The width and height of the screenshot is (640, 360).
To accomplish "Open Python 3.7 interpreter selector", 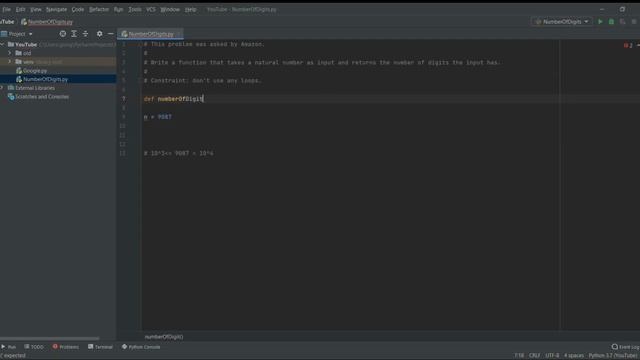I will [x=613, y=356].
